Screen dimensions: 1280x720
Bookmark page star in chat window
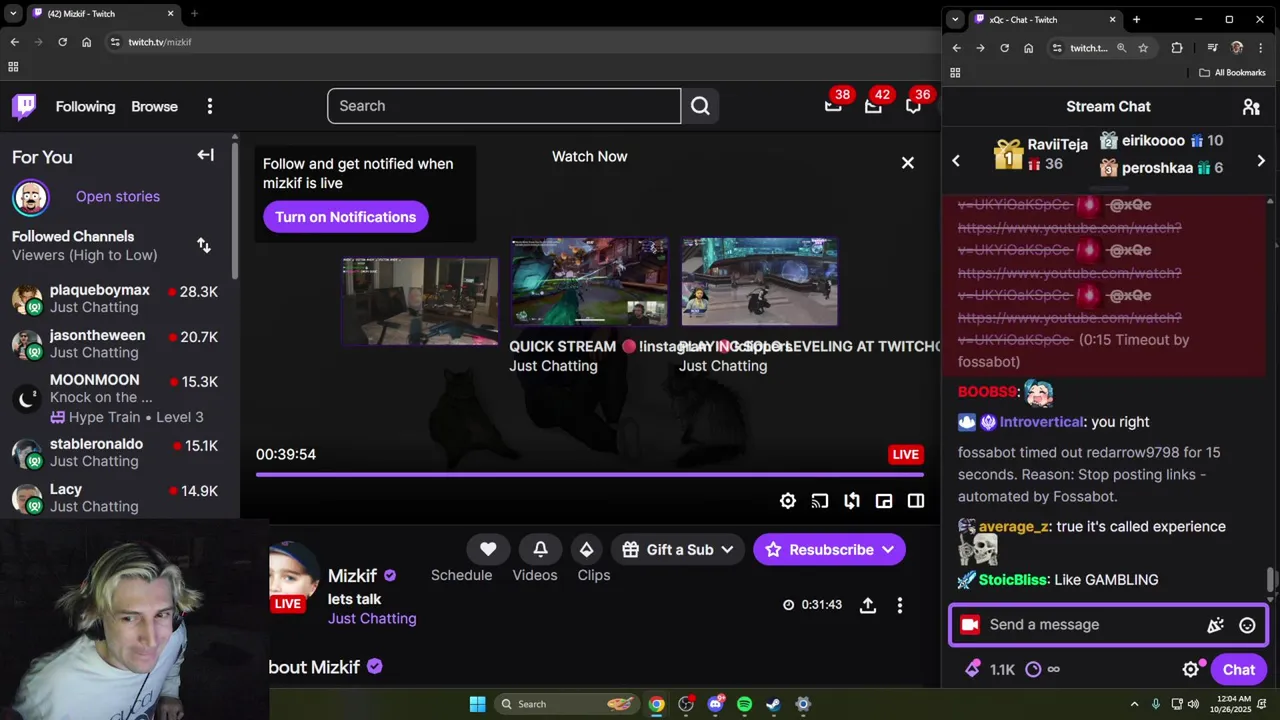coord(1143,48)
